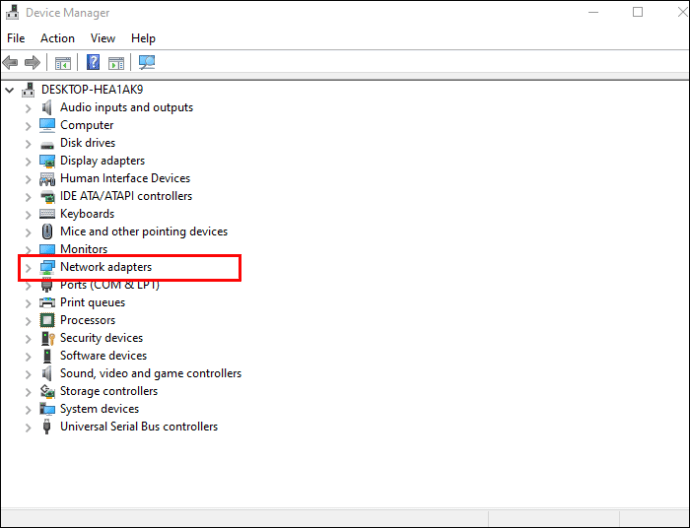Select the System devices label
This screenshot has height=528, width=690.
click(x=99, y=409)
